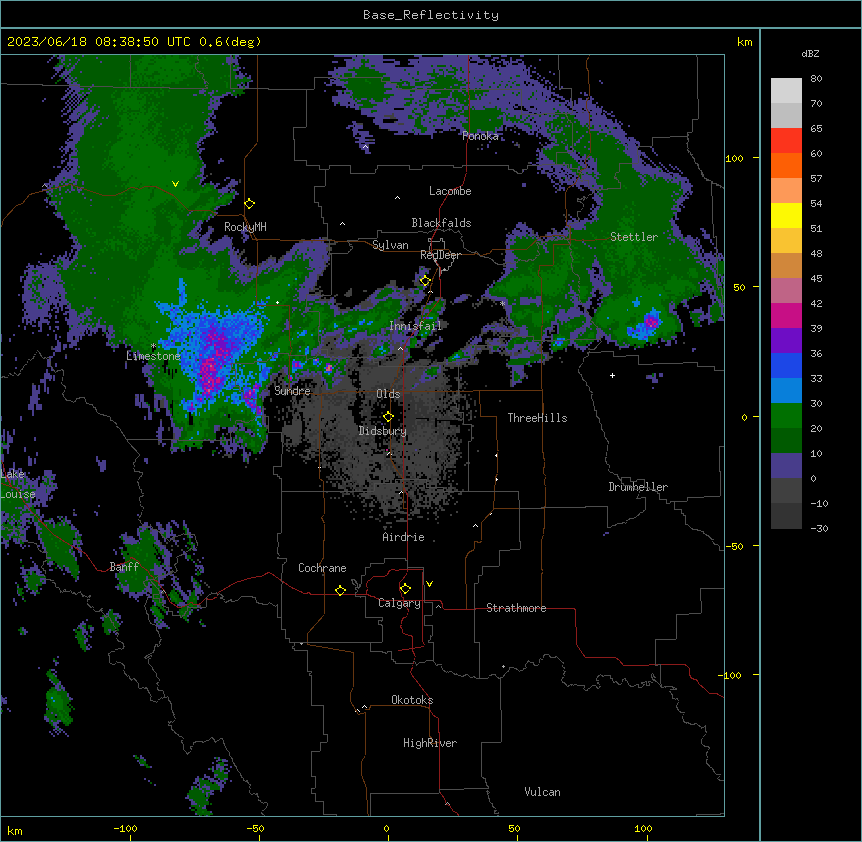Select the yellow V marker northeast of Calgary

tap(429, 584)
